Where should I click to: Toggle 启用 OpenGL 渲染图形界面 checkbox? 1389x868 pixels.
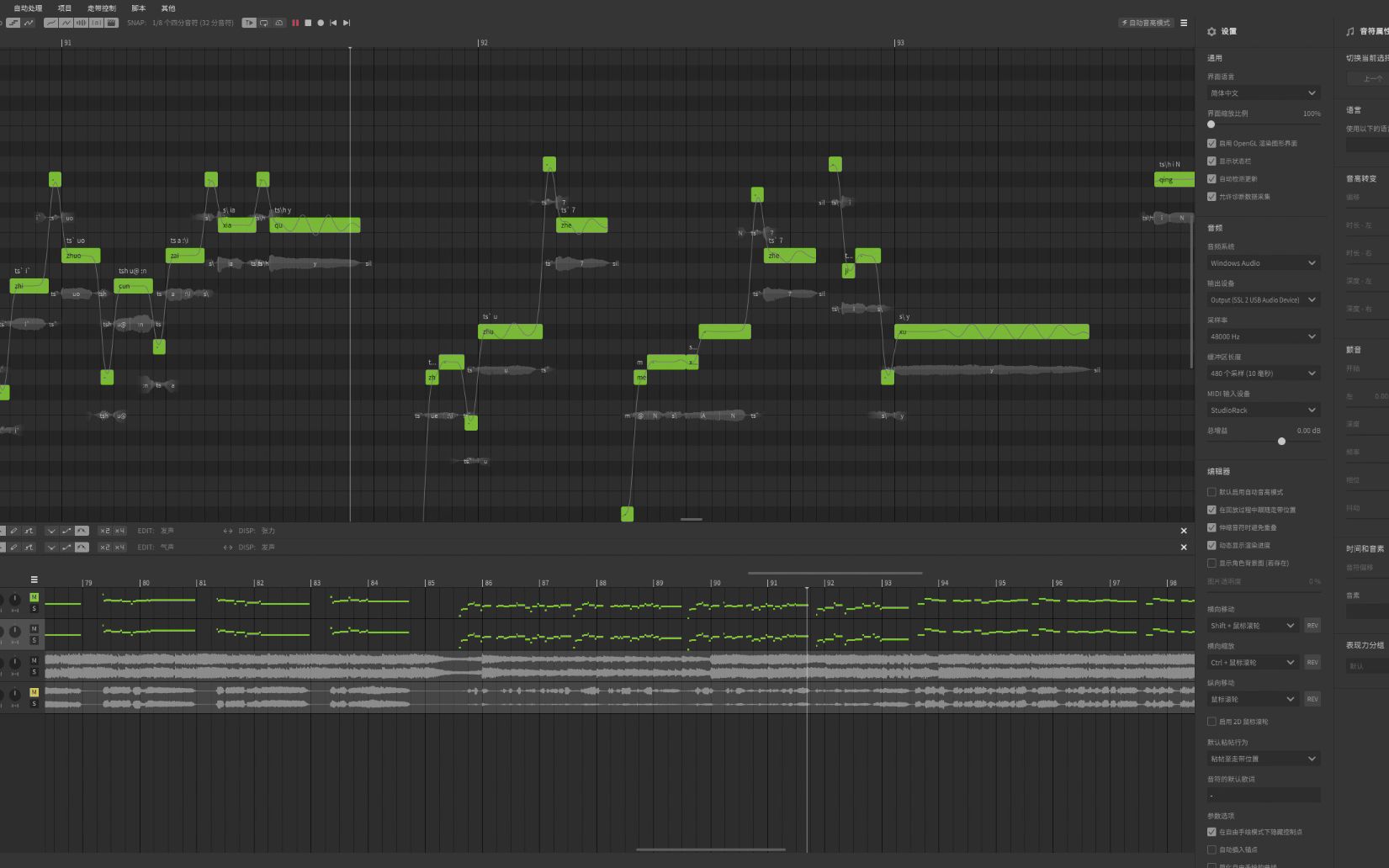coord(1211,143)
